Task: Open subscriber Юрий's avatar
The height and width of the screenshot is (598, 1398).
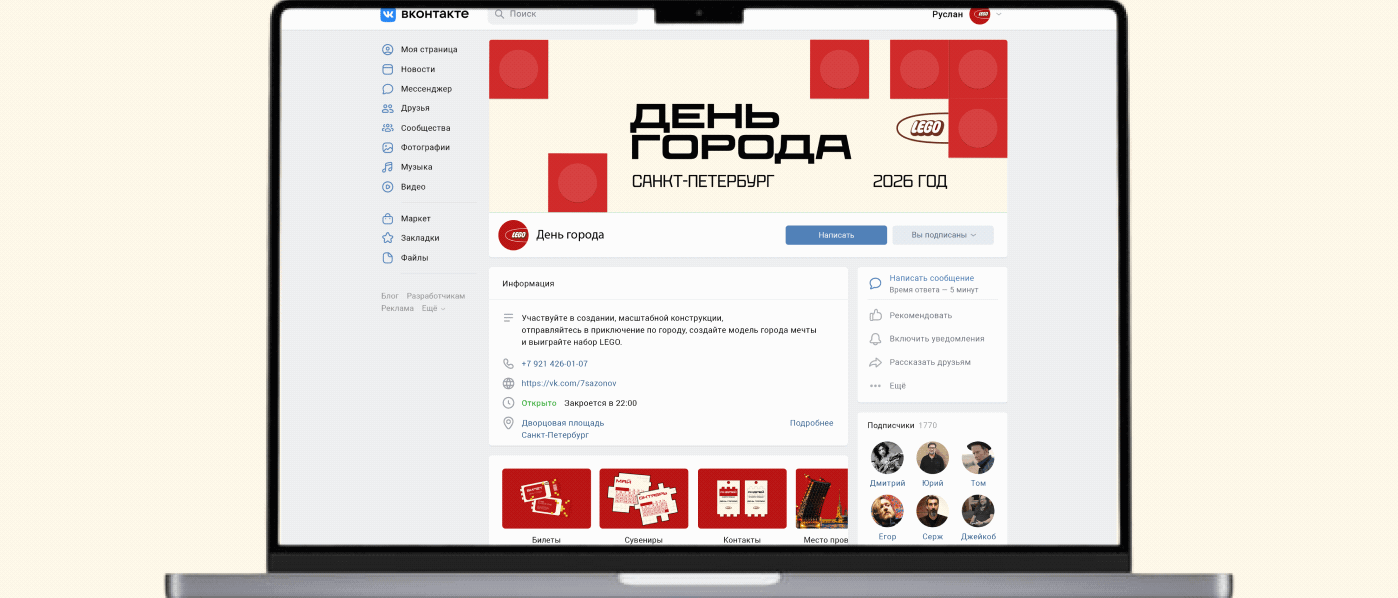Action: 932,458
